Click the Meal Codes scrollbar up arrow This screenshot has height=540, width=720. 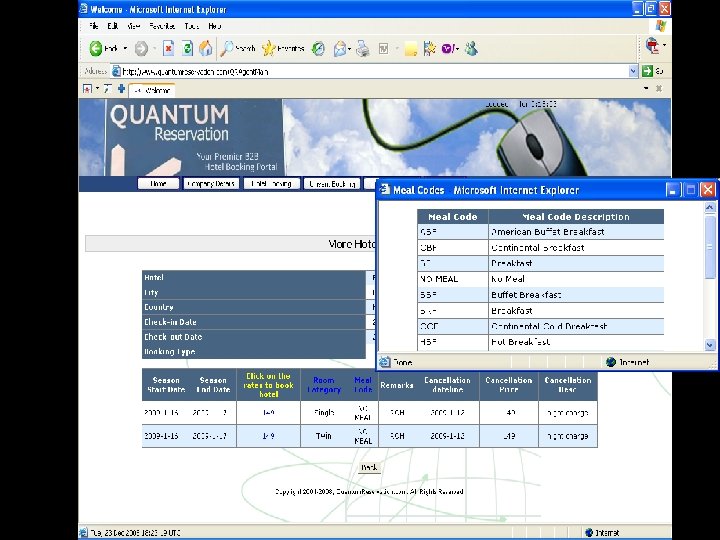pyautogui.click(x=710, y=208)
